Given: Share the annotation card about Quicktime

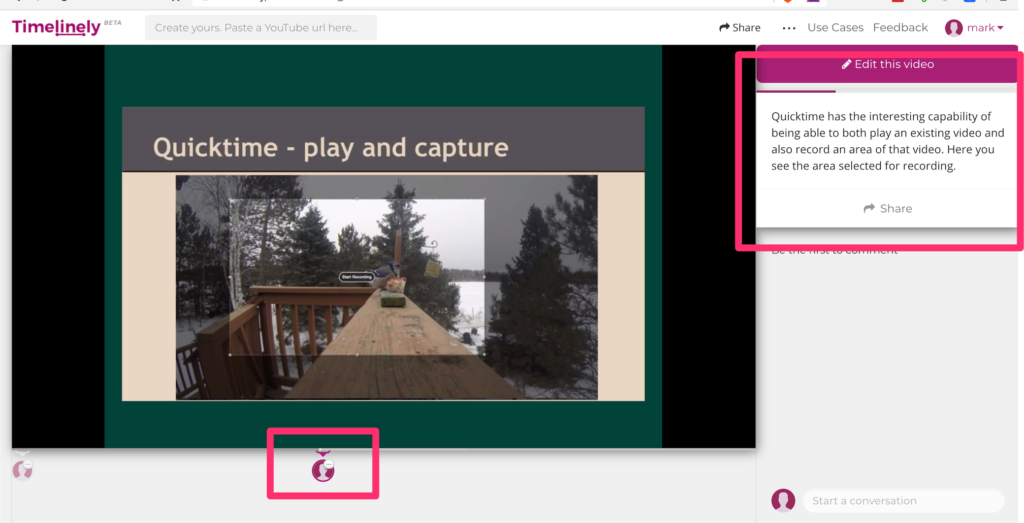Looking at the screenshot, I should tap(887, 208).
